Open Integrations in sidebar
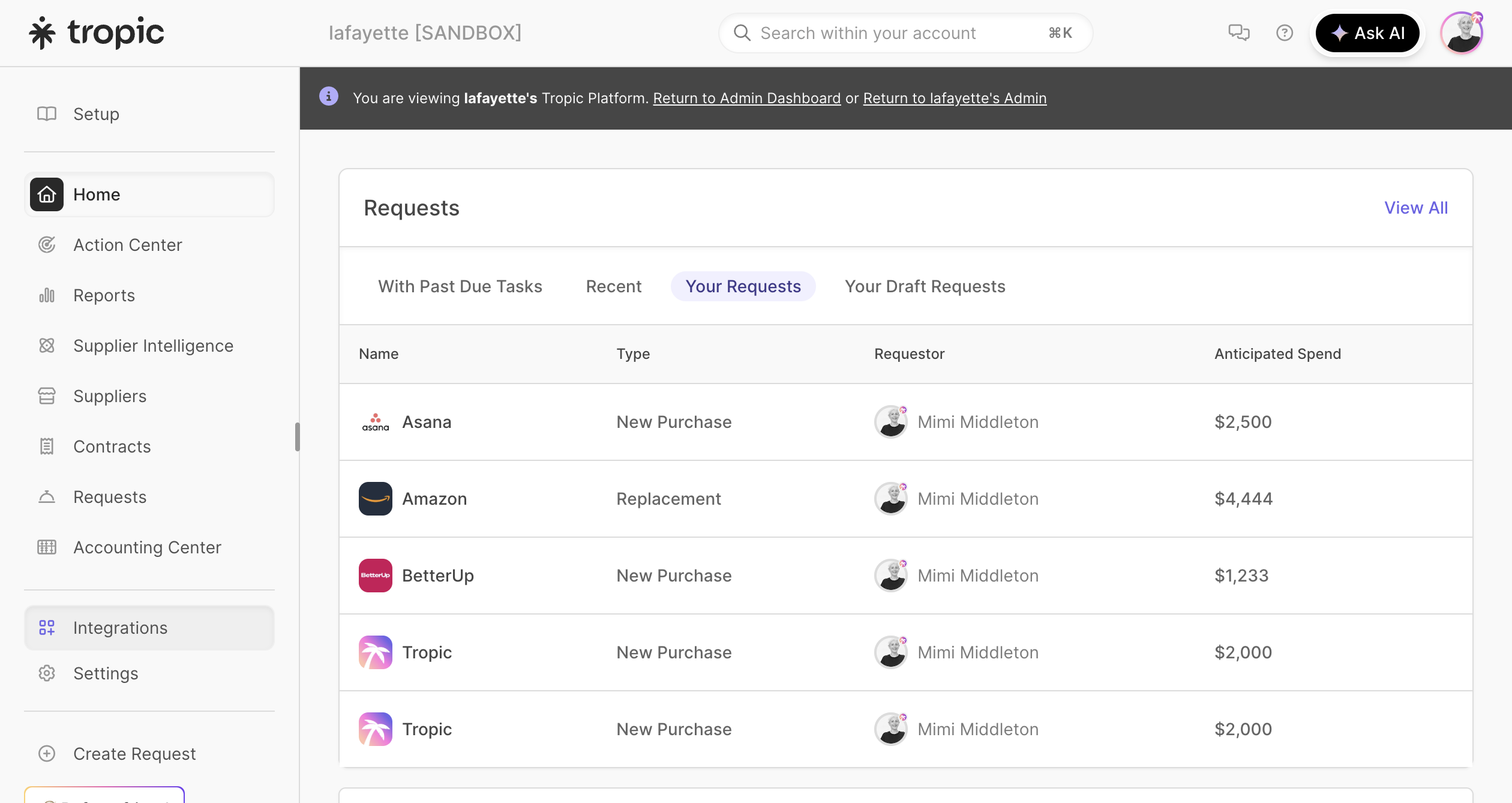Viewport: 1512px width, 803px height. click(x=120, y=628)
